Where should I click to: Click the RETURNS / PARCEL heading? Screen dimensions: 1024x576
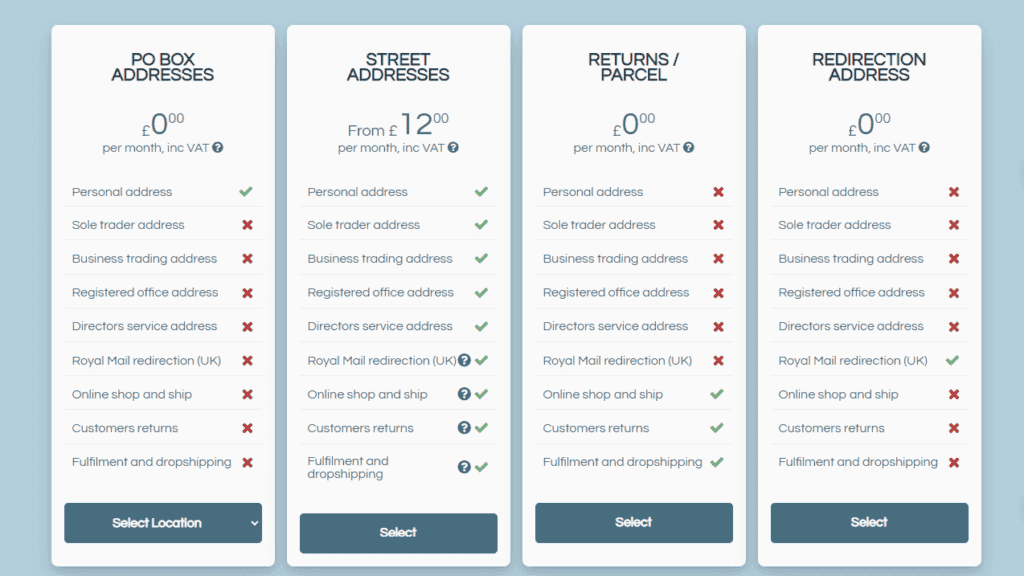(633, 67)
